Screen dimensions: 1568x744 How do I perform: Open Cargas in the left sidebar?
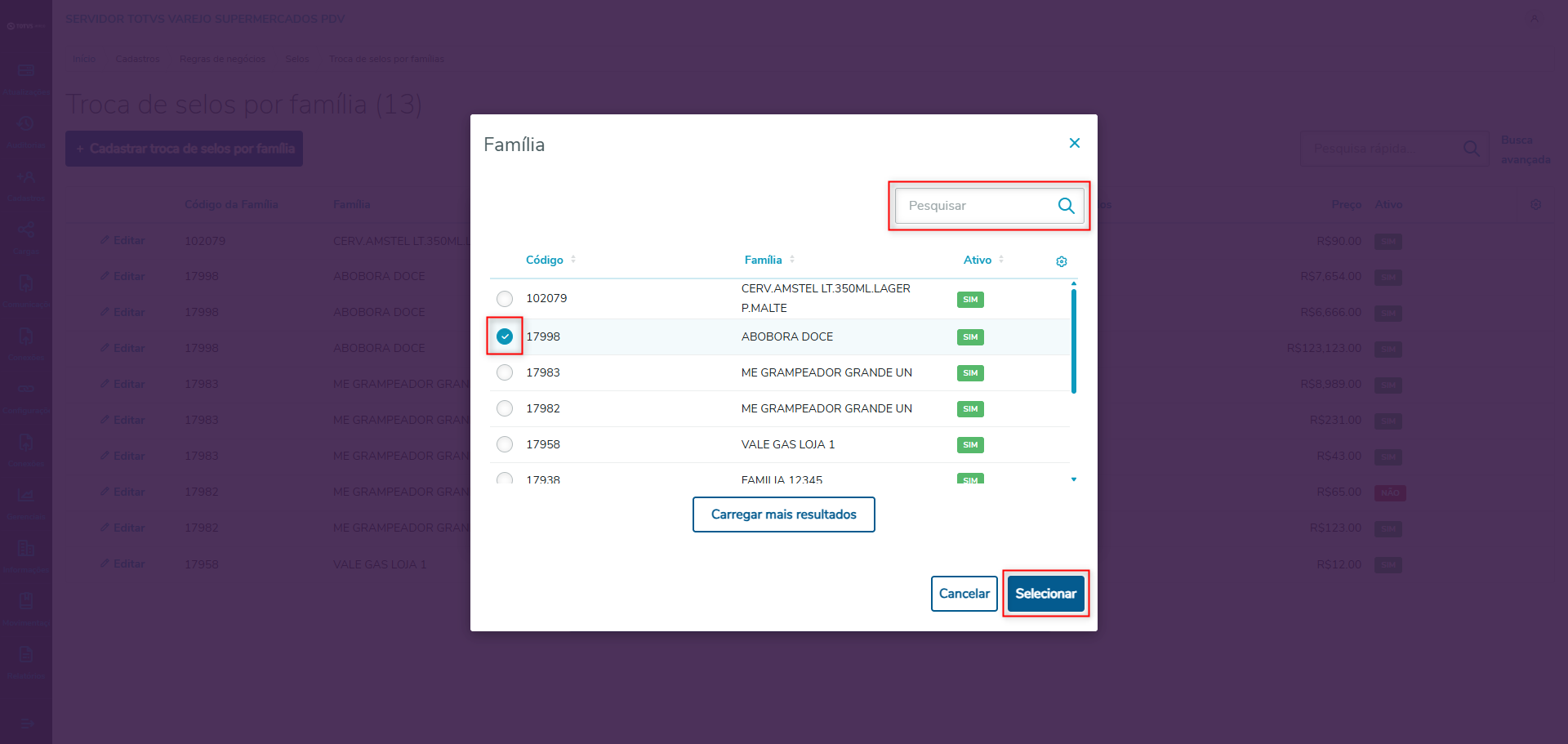click(x=26, y=238)
